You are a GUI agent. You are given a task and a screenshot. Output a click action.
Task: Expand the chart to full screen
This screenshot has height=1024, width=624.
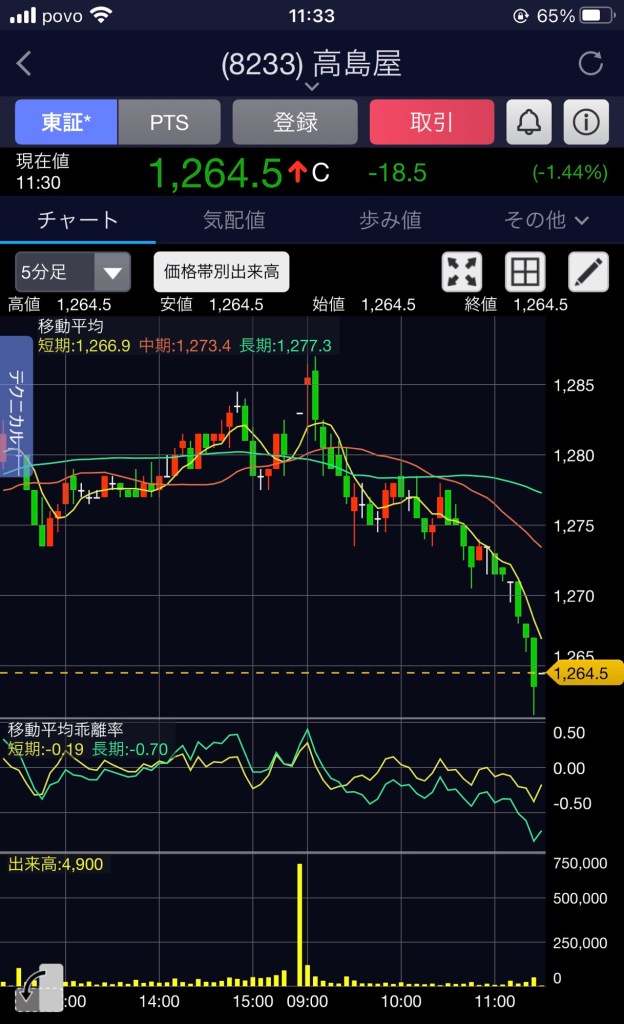click(462, 271)
